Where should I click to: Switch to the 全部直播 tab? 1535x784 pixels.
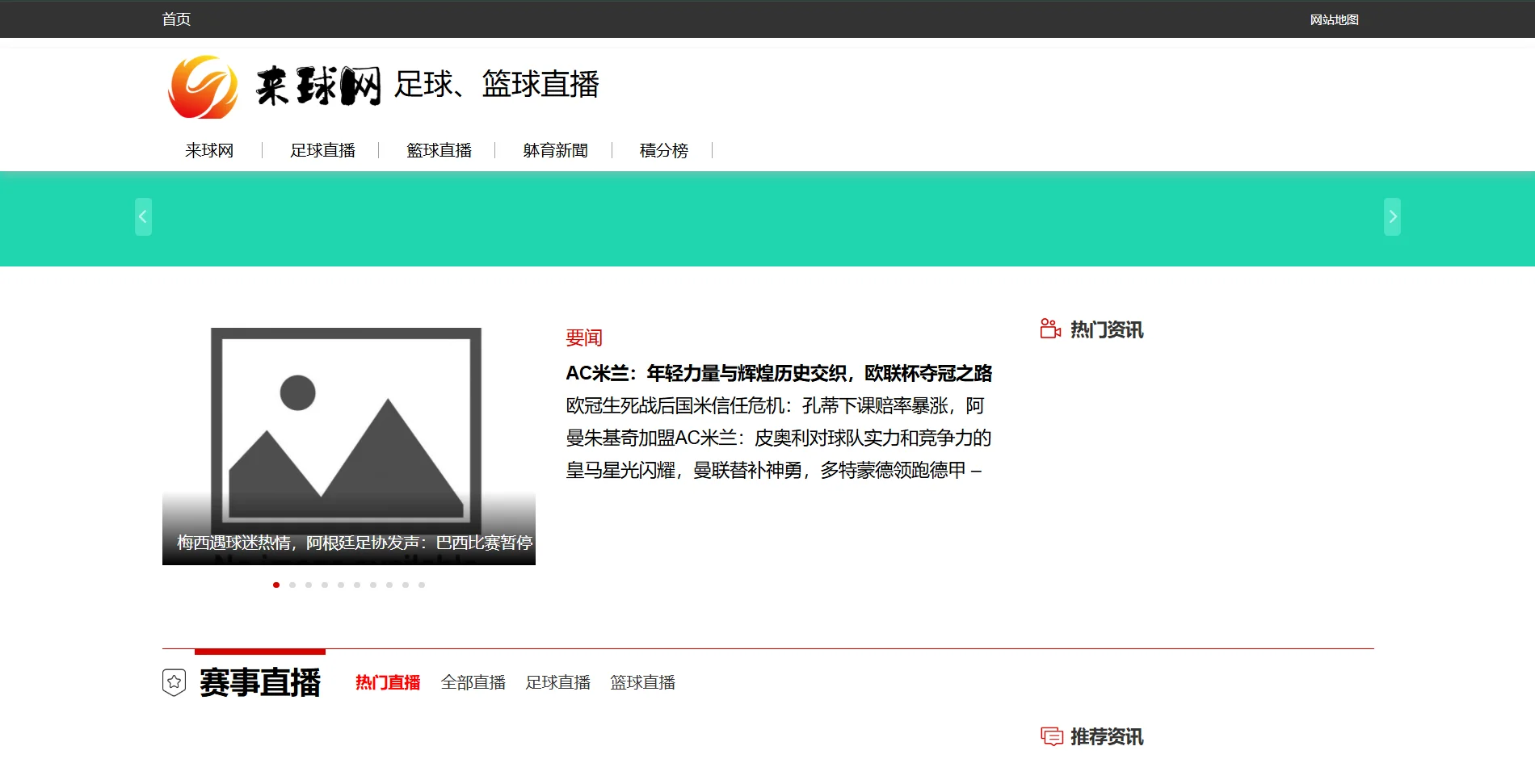point(473,682)
